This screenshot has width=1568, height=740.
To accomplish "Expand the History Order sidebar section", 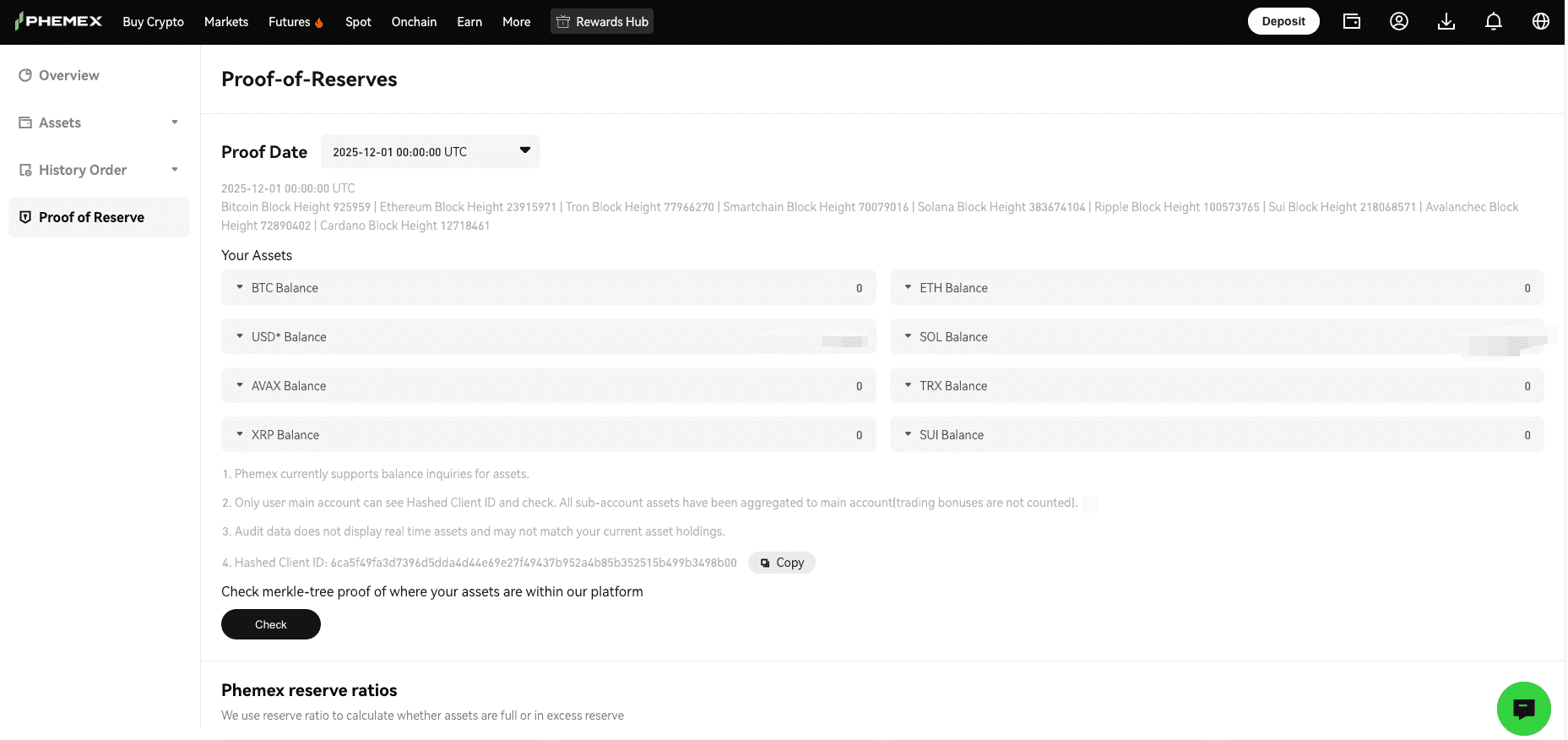I will 175,170.
